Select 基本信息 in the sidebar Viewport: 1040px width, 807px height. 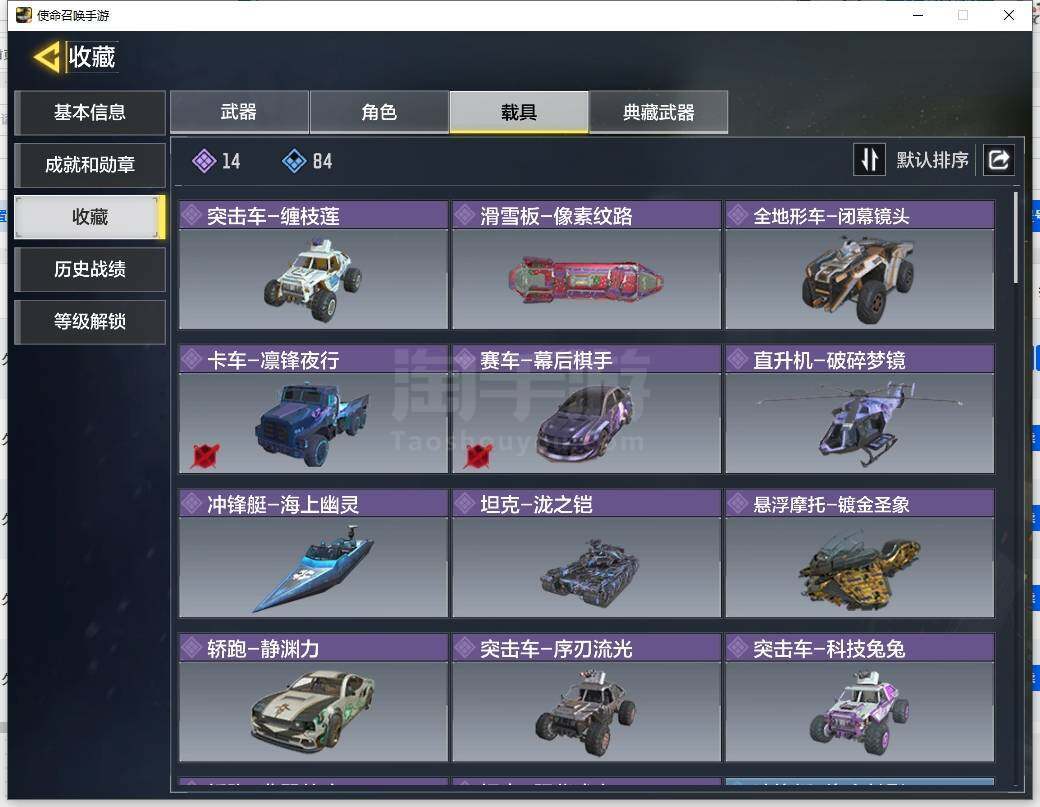pyautogui.click(x=90, y=113)
